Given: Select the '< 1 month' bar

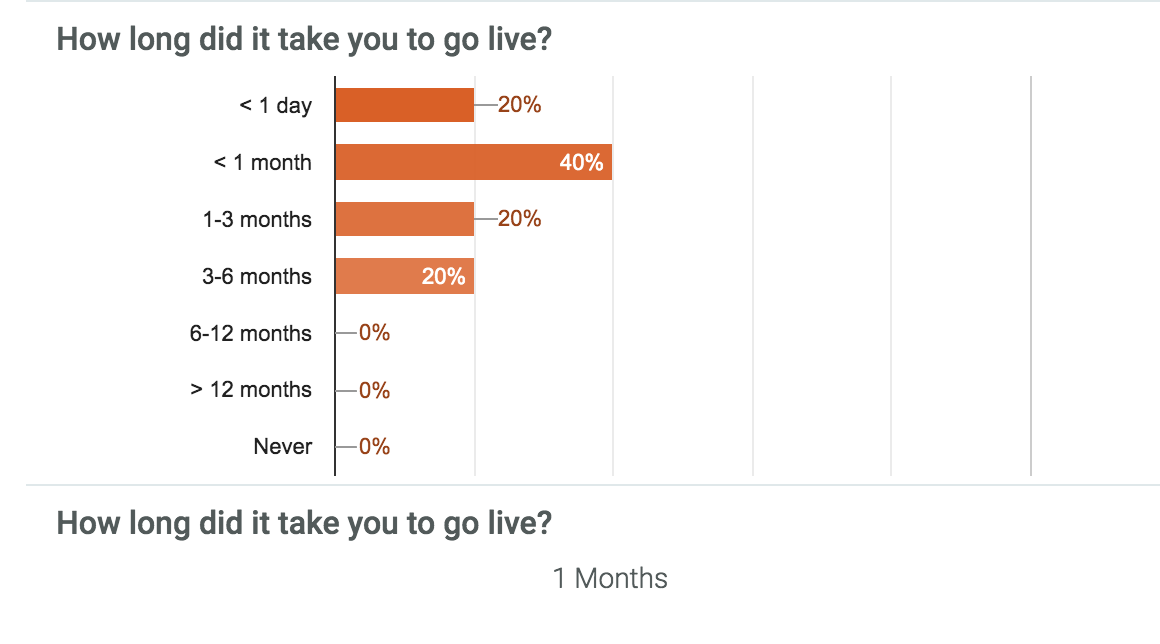Looking at the screenshot, I should [x=450, y=162].
